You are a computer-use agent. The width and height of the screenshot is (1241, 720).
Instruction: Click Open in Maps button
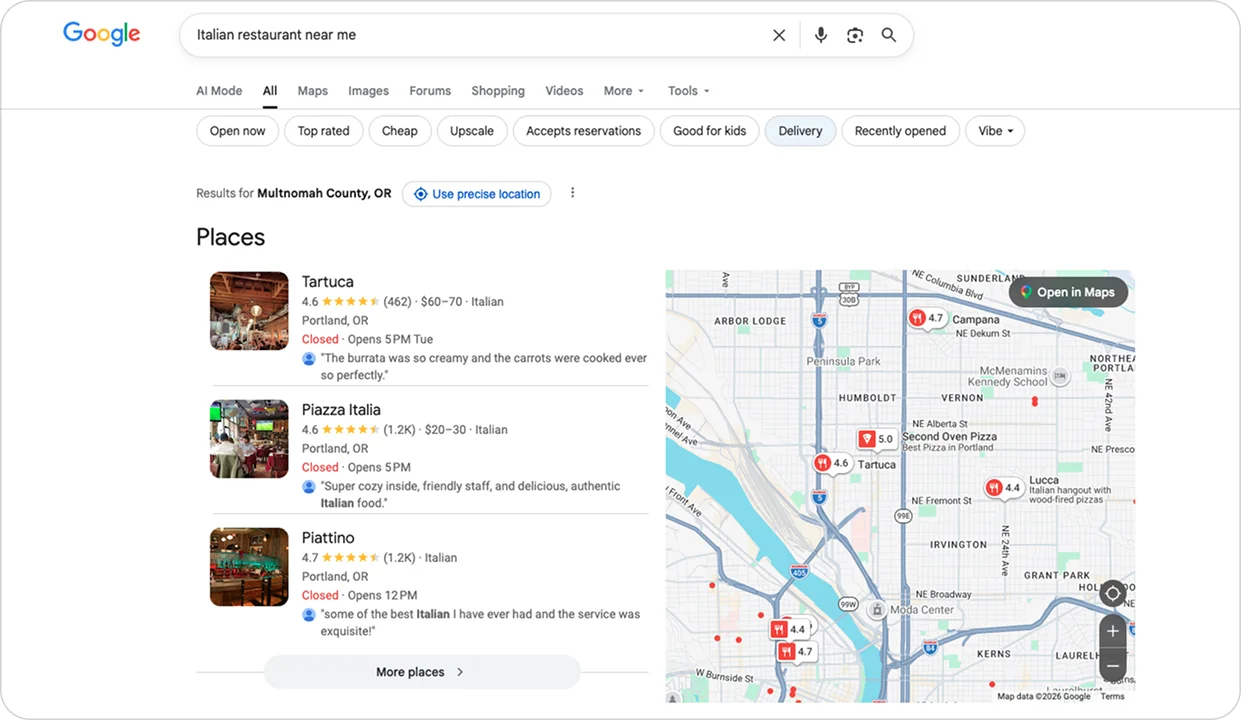coord(1068,292)
